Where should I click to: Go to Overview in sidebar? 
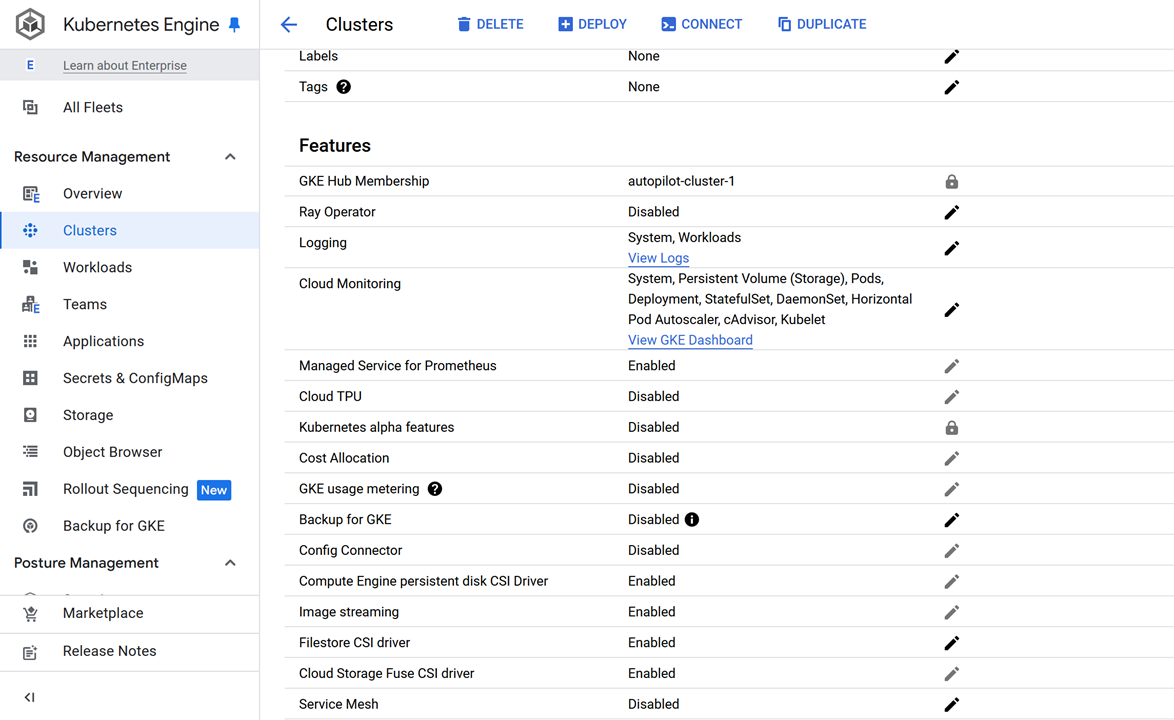tap(130, 194)
